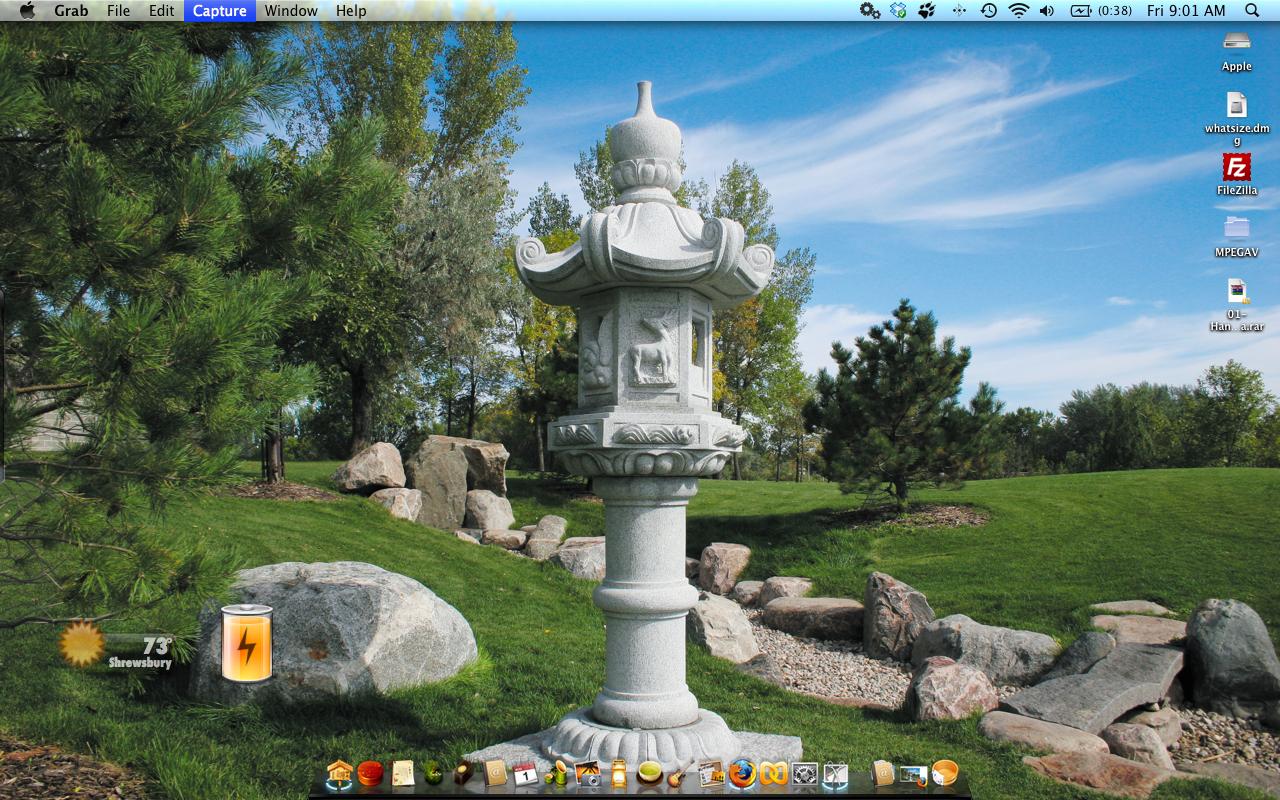The height and width of the screenshot is (800, 1280).
Task: Click the dark wooden box Dock icon
Action: (x=463, y=773)
